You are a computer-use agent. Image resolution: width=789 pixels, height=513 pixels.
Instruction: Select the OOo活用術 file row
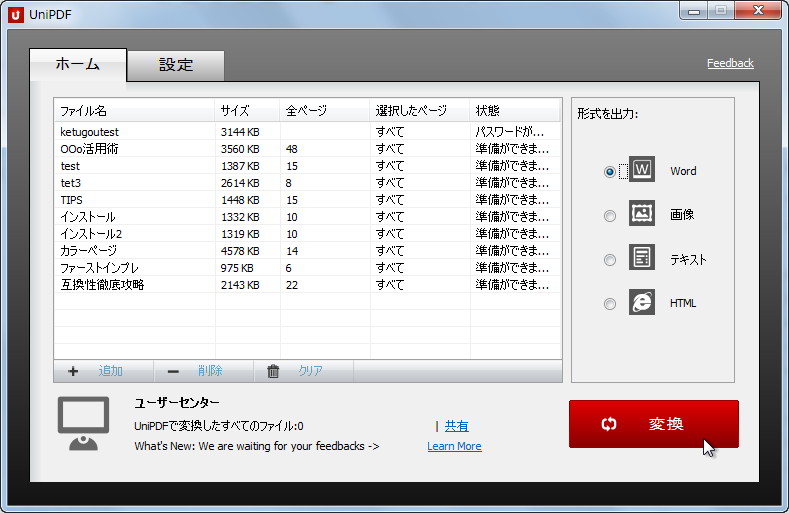coord(307,149)
